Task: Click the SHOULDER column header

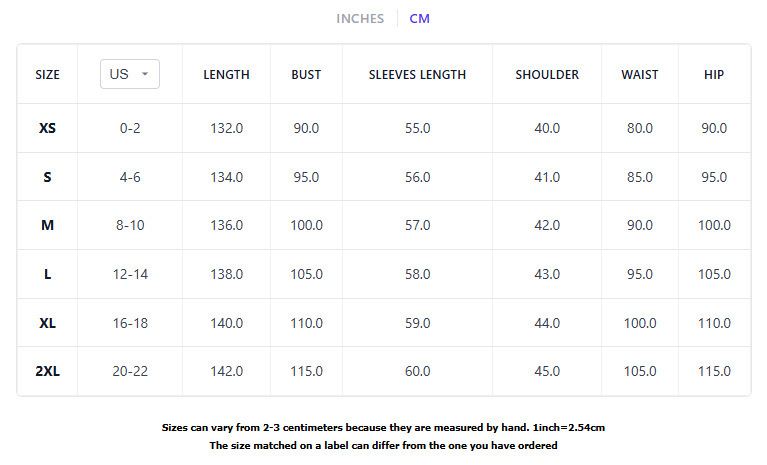Action: pos(547,74)
